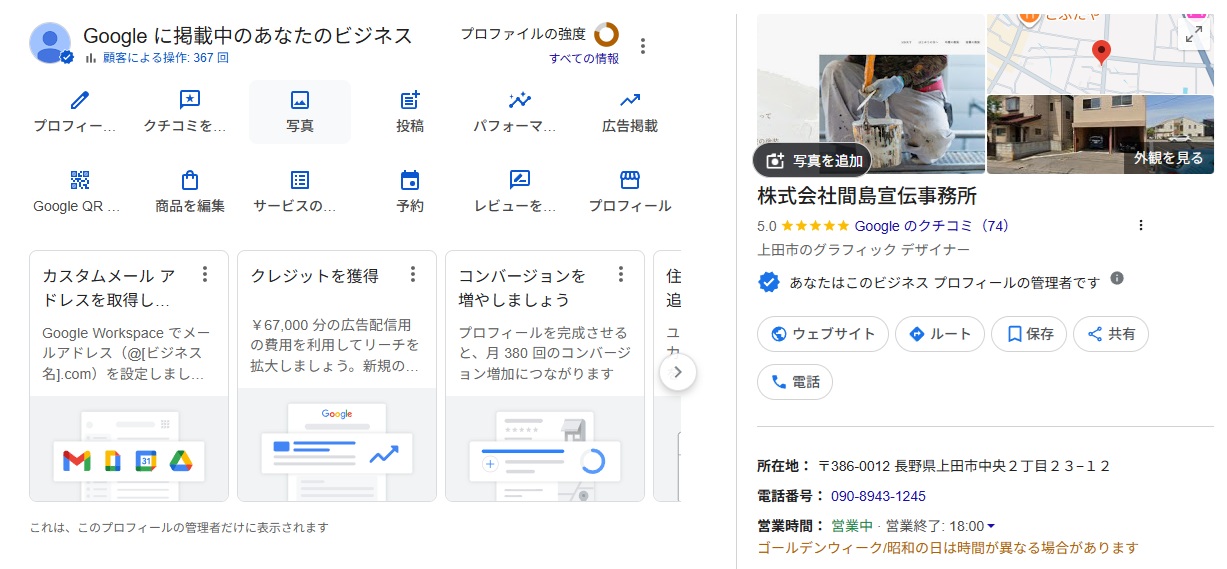Click ゴールデンウィーク/昭和の日 hours notice
The width and height of the screenshot is (1227, 569).
point(948,548)
